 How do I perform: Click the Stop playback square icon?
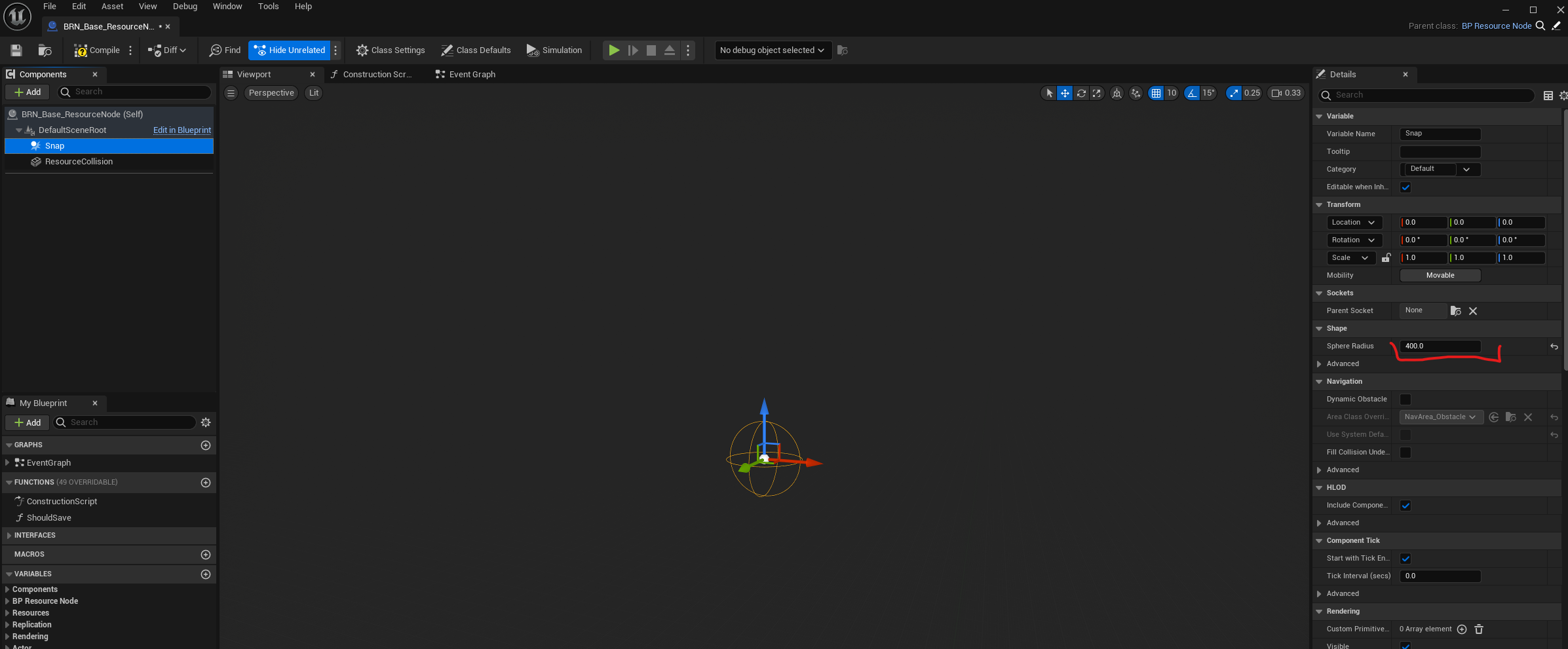[651, 50]
